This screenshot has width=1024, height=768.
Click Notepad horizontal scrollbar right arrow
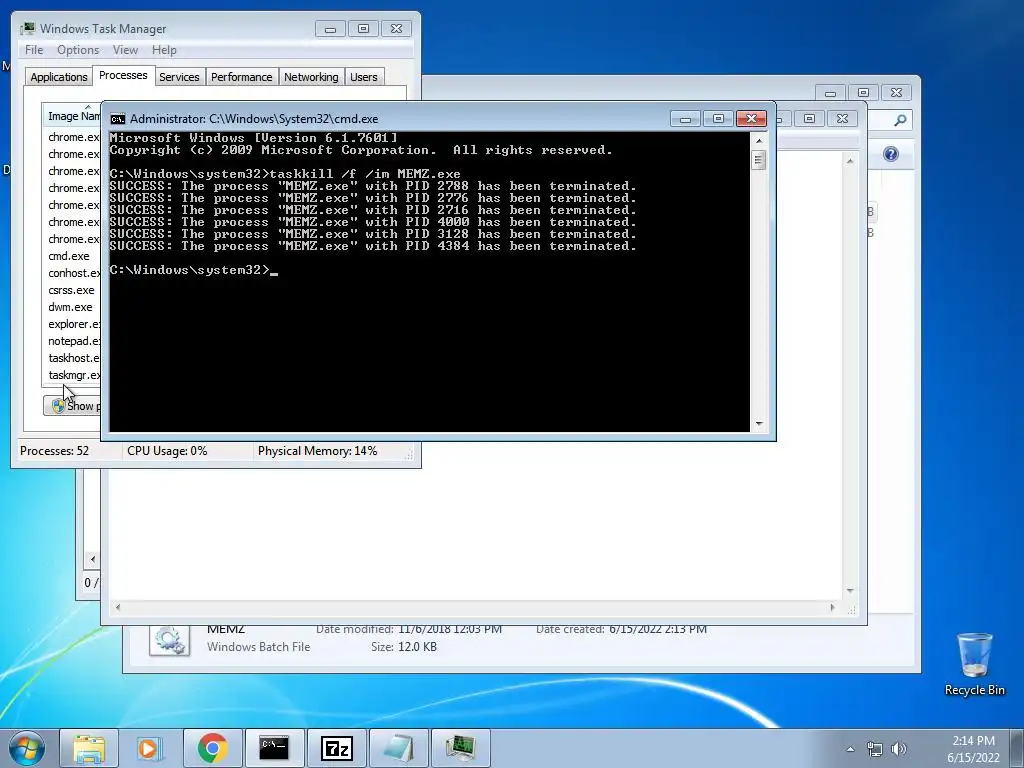(832, 607)
